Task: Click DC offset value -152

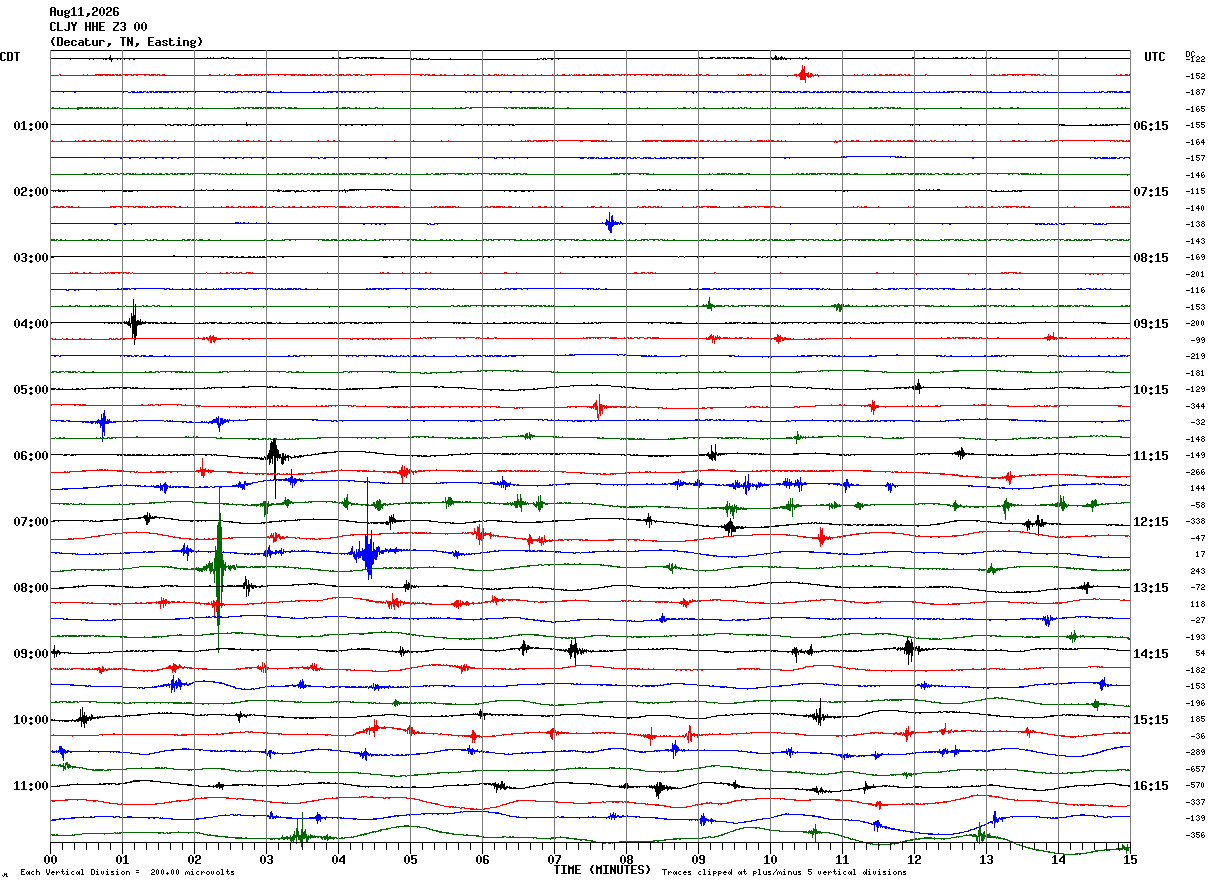Action: pos(1195,76)
